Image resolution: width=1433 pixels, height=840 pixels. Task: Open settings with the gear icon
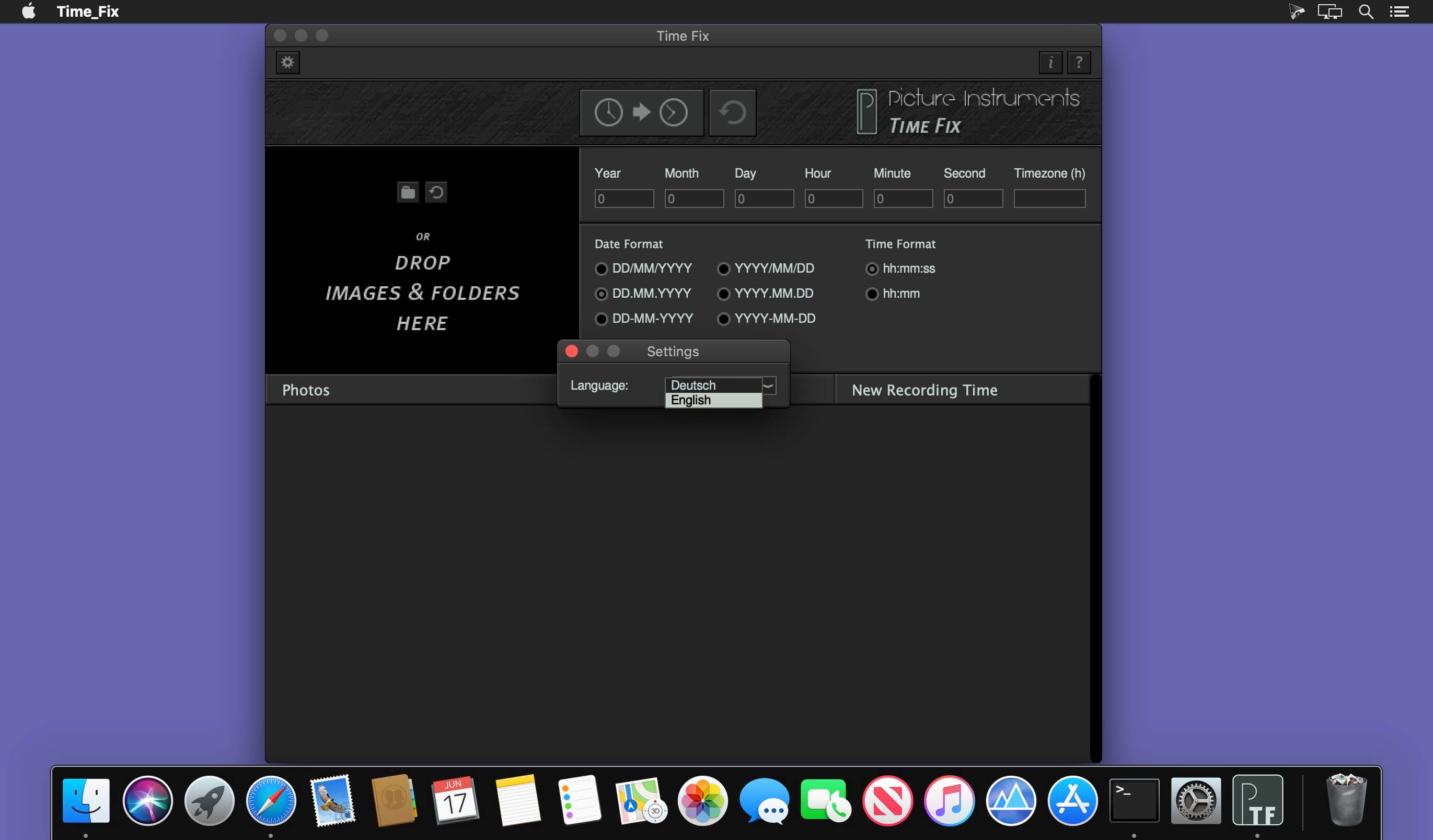point(288,62)
